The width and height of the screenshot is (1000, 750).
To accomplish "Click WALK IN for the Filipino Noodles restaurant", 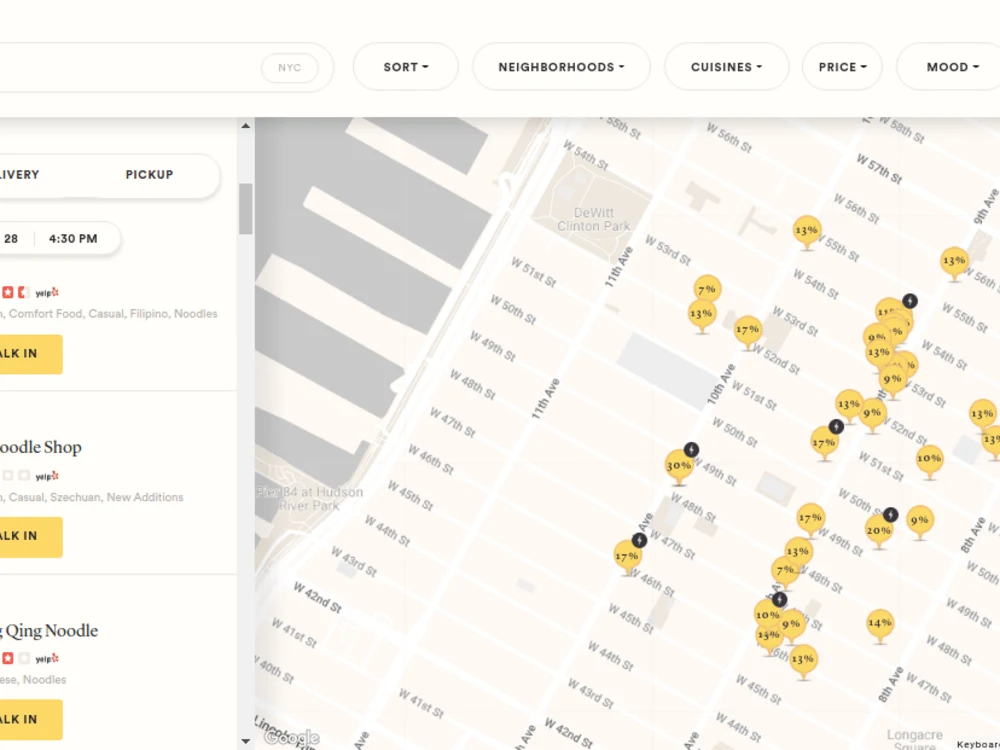I will tap(31, 354).
